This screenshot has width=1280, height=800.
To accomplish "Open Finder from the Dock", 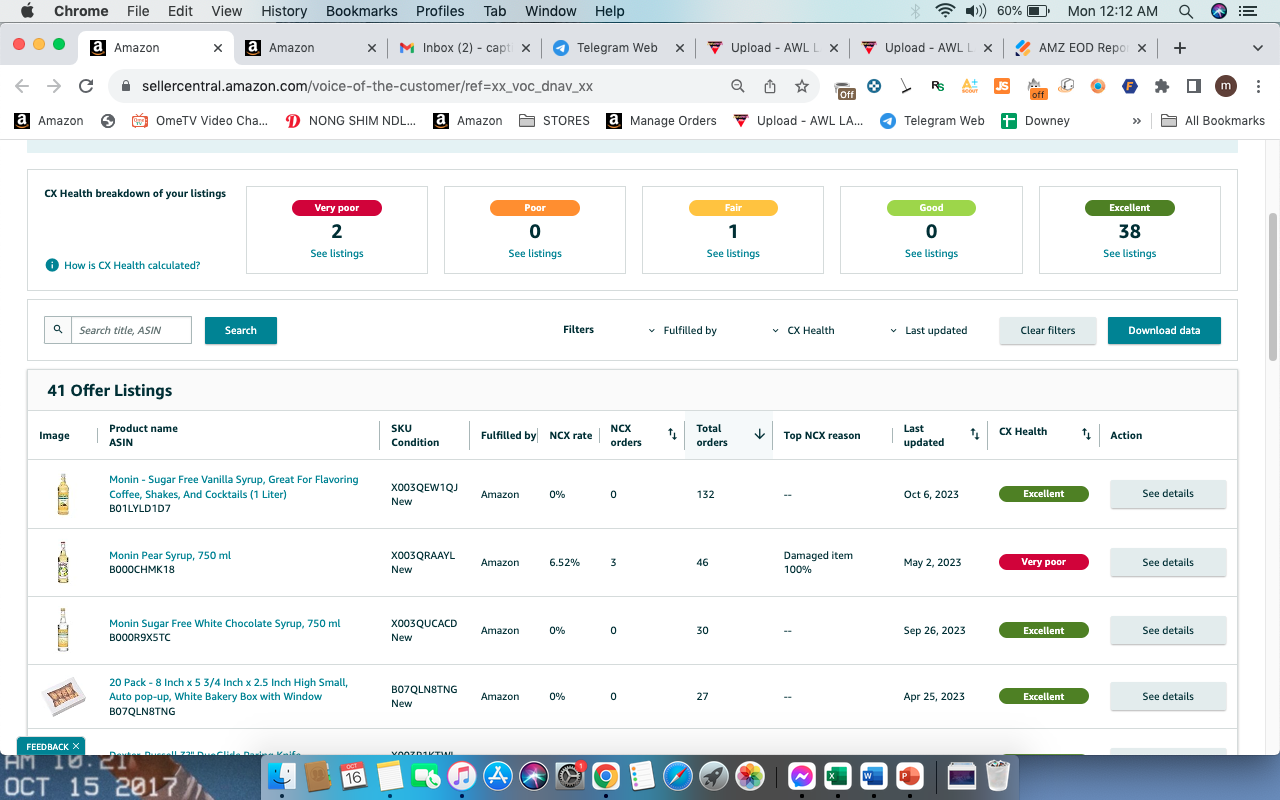I will pyautogui.click(x=284, y=775).
